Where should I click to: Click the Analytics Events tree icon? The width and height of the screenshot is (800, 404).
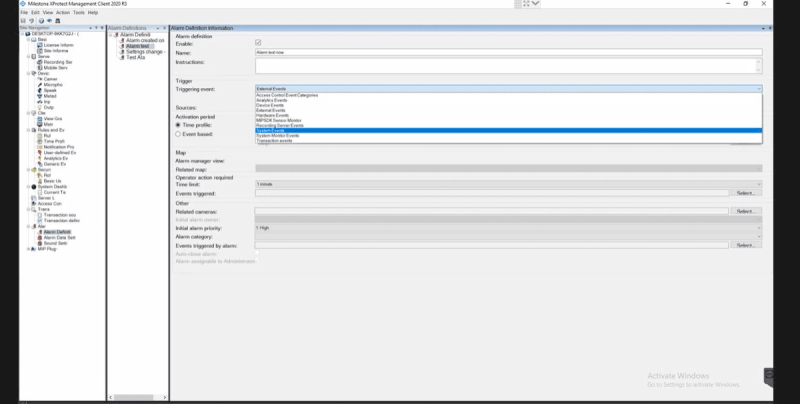tap(40, 159)
